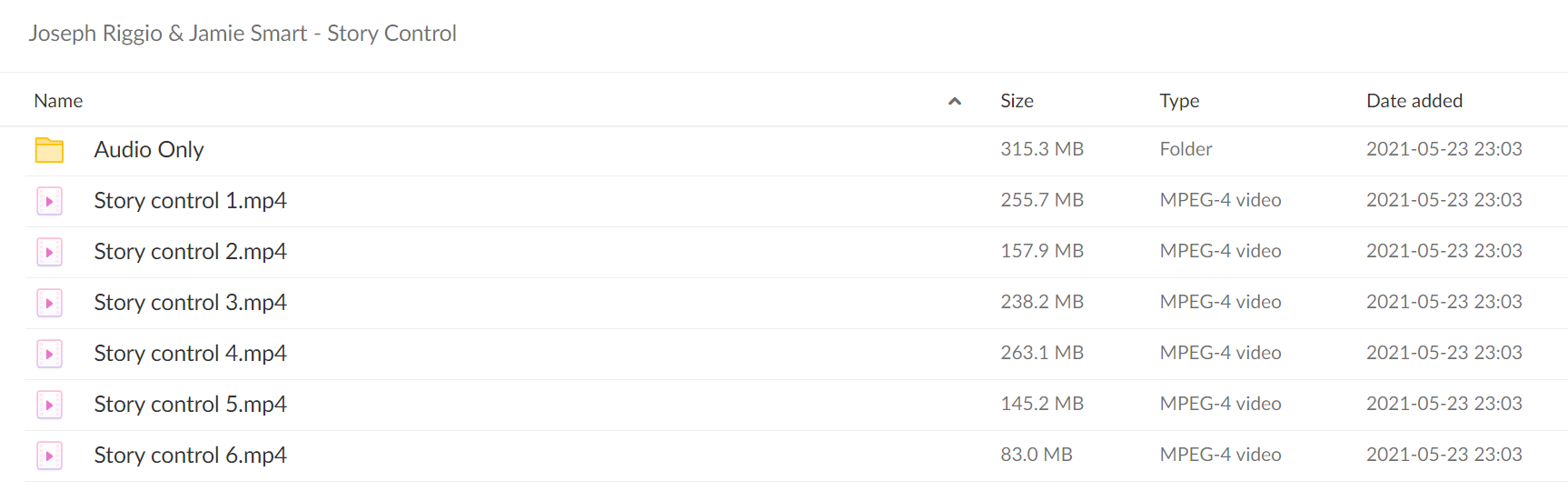Open the Audio Only folder name
1568x501 pixels.
tap(149, 150)
